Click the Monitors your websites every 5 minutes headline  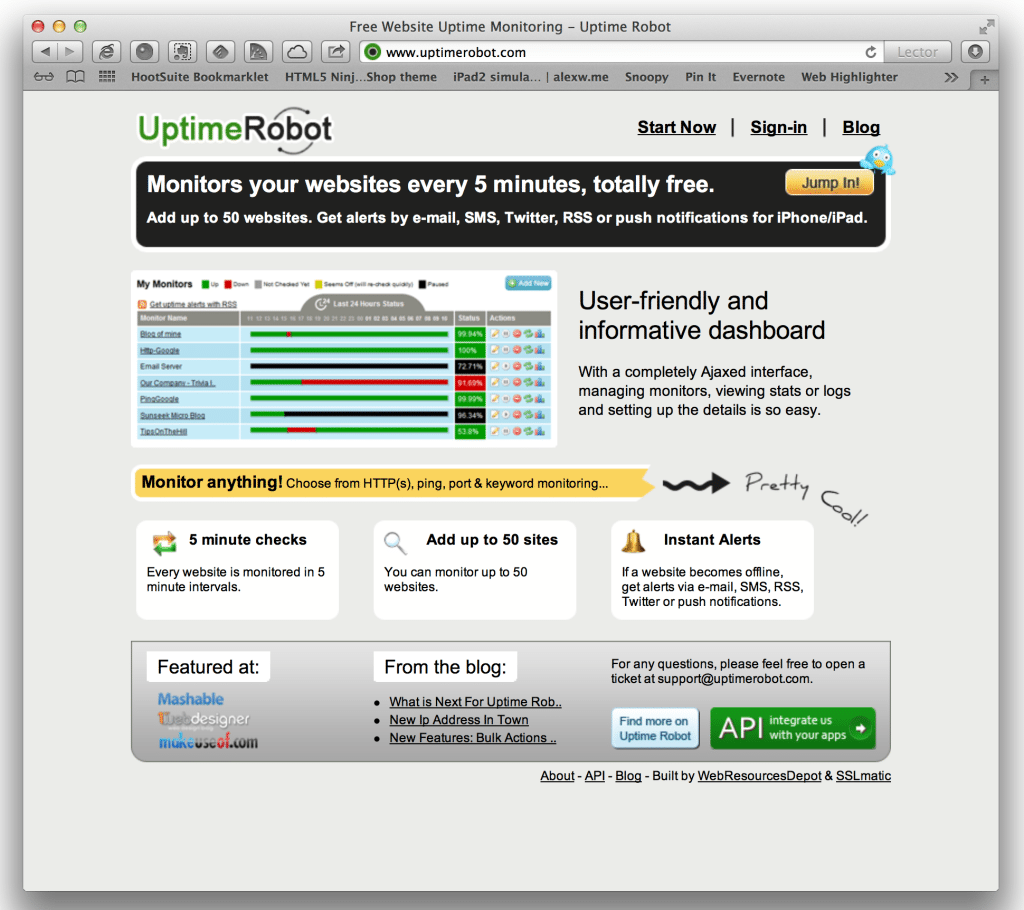(x=430, y=184)
